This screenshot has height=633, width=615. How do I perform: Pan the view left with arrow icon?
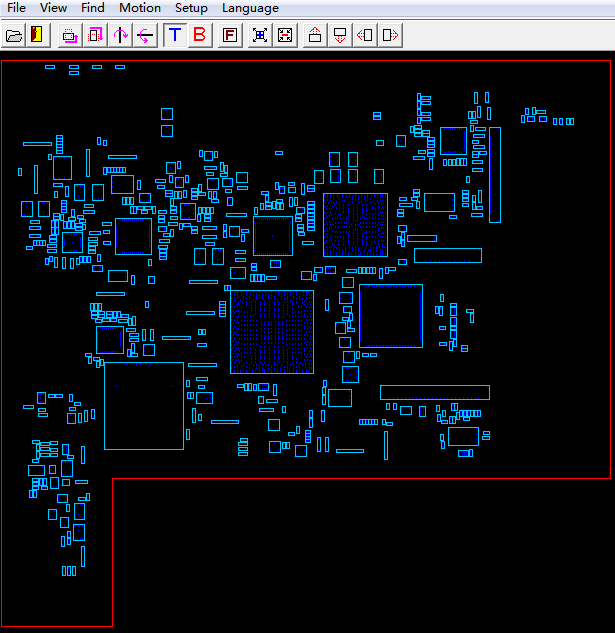365,35
